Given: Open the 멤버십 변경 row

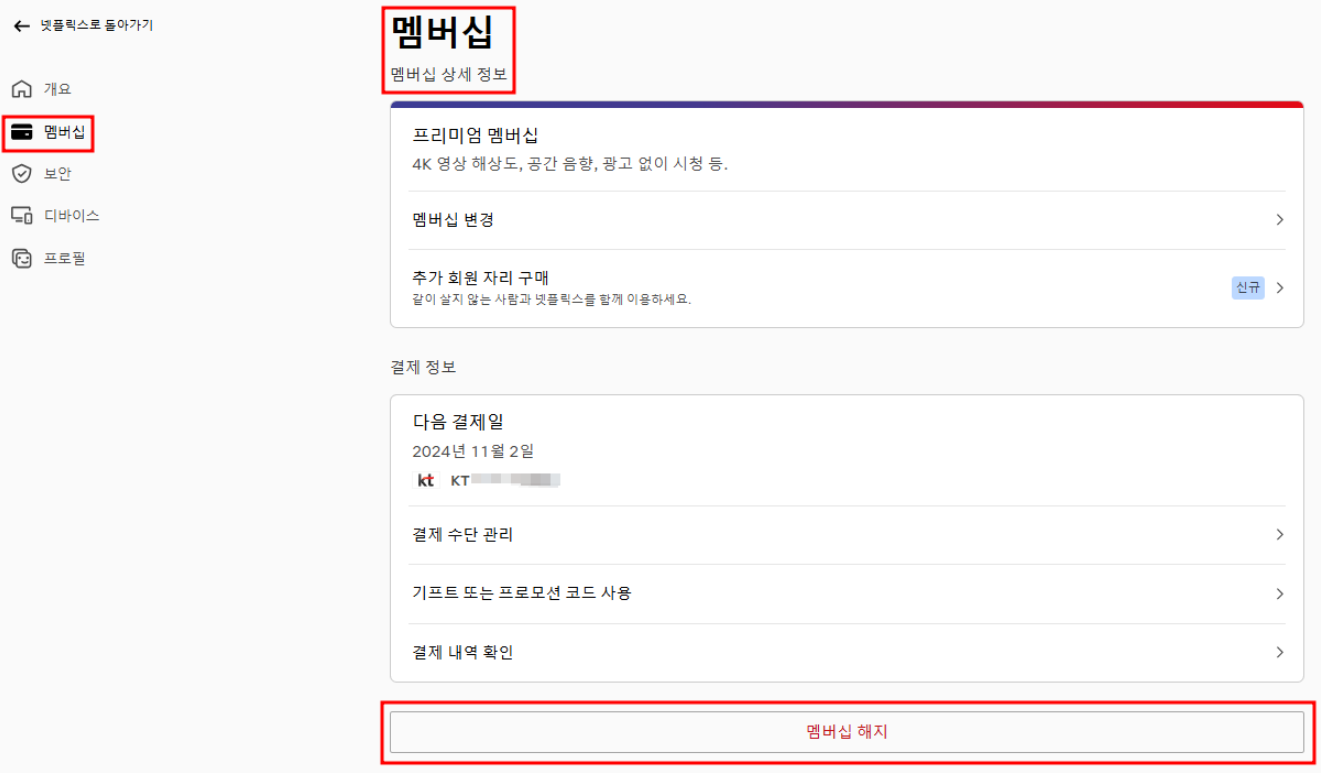Looking at the screenshot, I should (847, 220).
